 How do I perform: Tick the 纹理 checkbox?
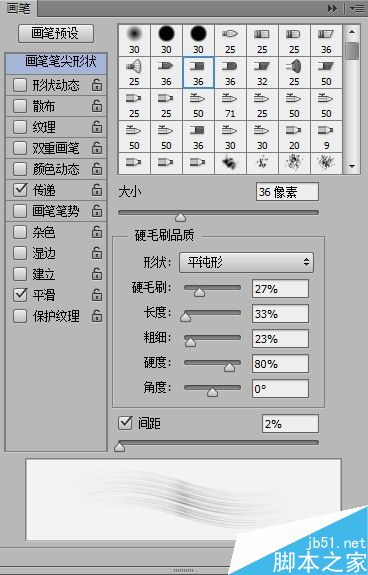[x=20, y=127]
